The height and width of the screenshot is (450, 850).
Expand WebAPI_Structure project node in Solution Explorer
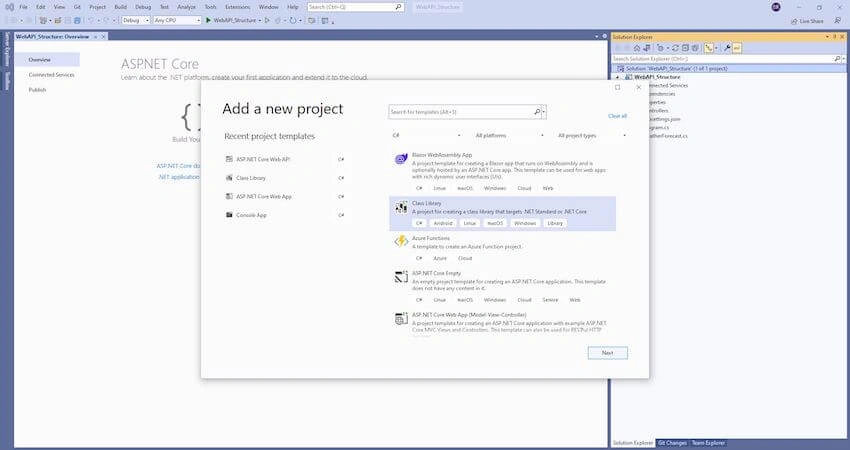[617, 77]
